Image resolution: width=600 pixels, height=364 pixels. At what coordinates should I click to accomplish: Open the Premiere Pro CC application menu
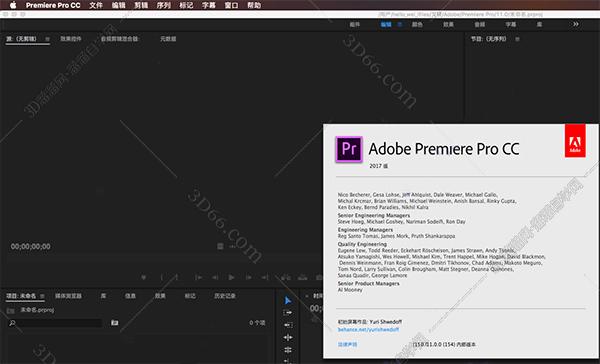[53, 5]
